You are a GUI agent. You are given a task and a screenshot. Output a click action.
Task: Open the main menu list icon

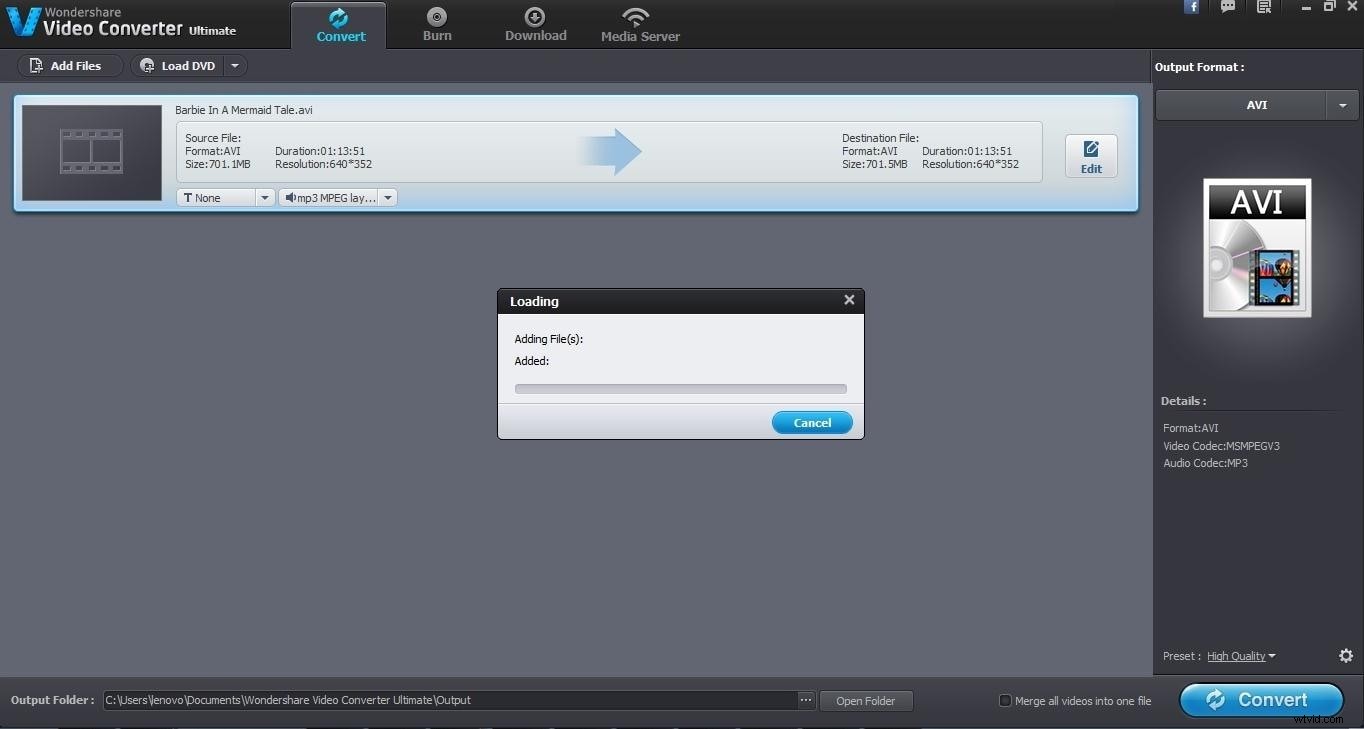(1263, 7)
